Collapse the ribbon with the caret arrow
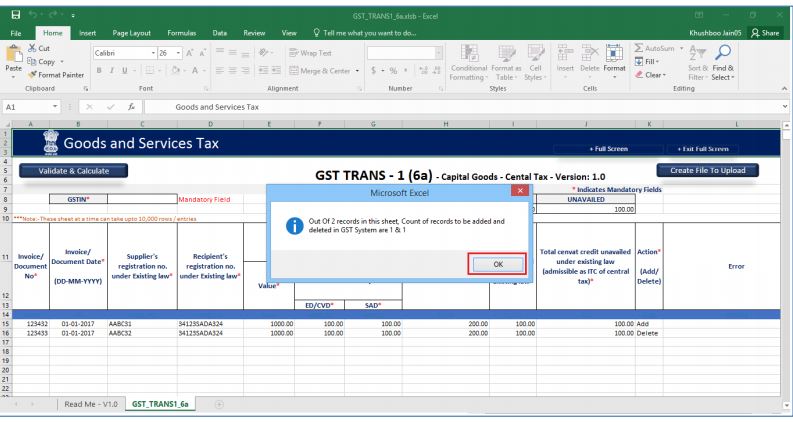This screenshot has width=793, height=422. pyautogui.click(x=784, y=89)
